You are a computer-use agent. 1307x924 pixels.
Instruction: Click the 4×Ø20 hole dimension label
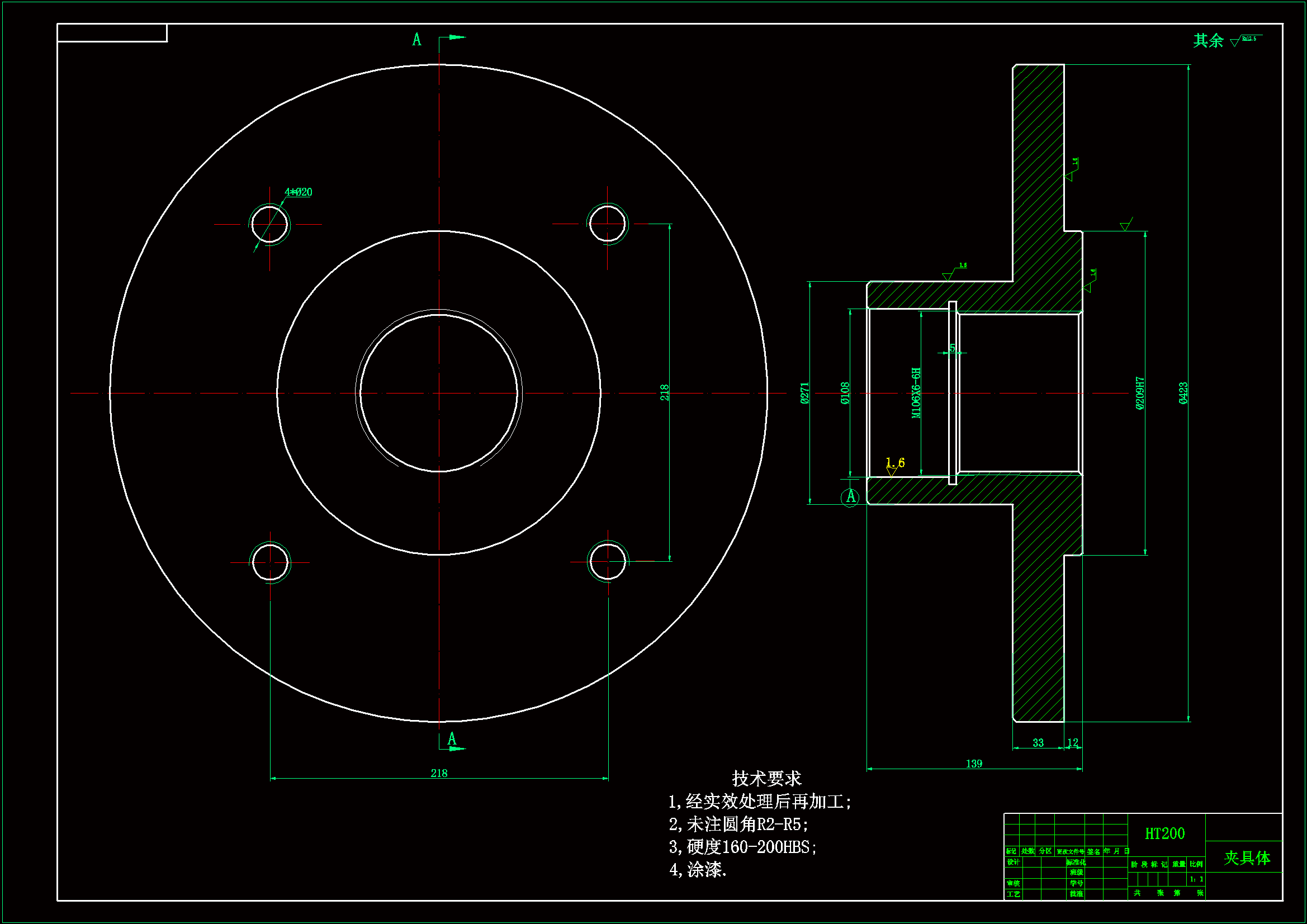coord(299,192)
